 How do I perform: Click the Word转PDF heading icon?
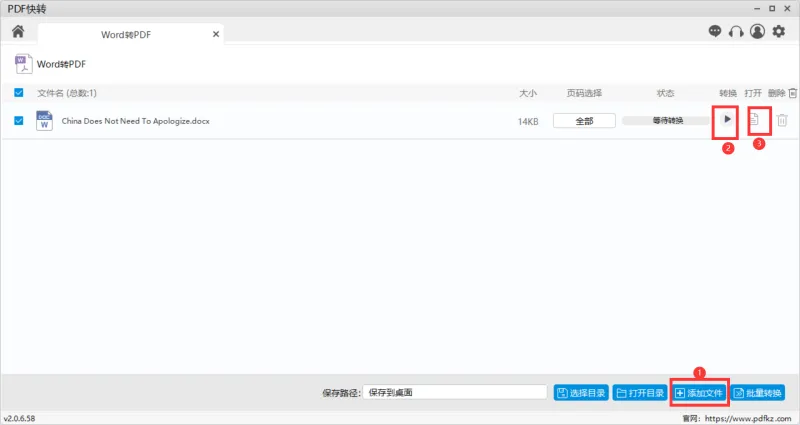pyautogui.click(x=23, y=64)
